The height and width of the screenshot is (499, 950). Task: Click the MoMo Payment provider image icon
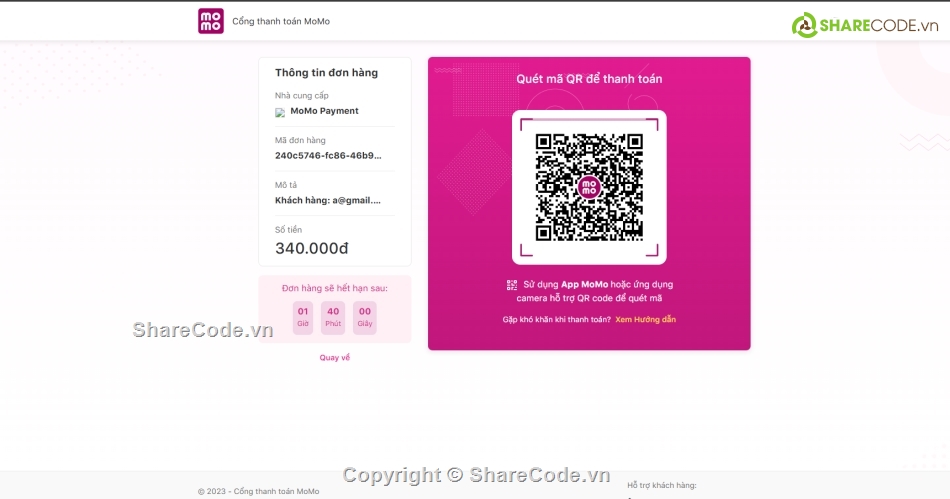click(x=280, y=113)
